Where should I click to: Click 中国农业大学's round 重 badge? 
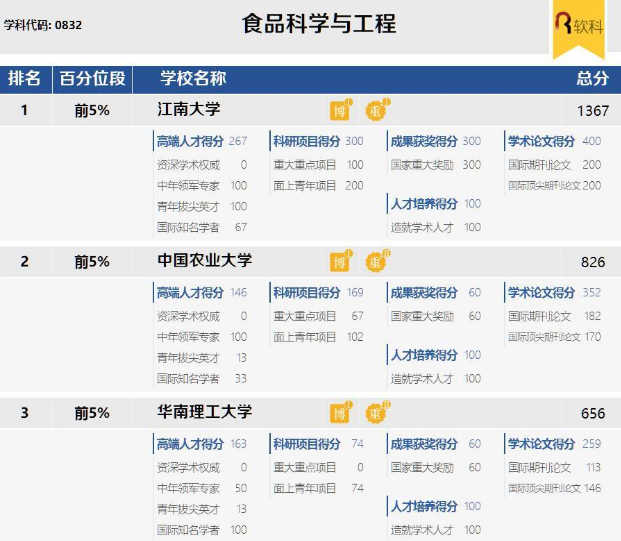pyautogui.click(x=375, y=262)
